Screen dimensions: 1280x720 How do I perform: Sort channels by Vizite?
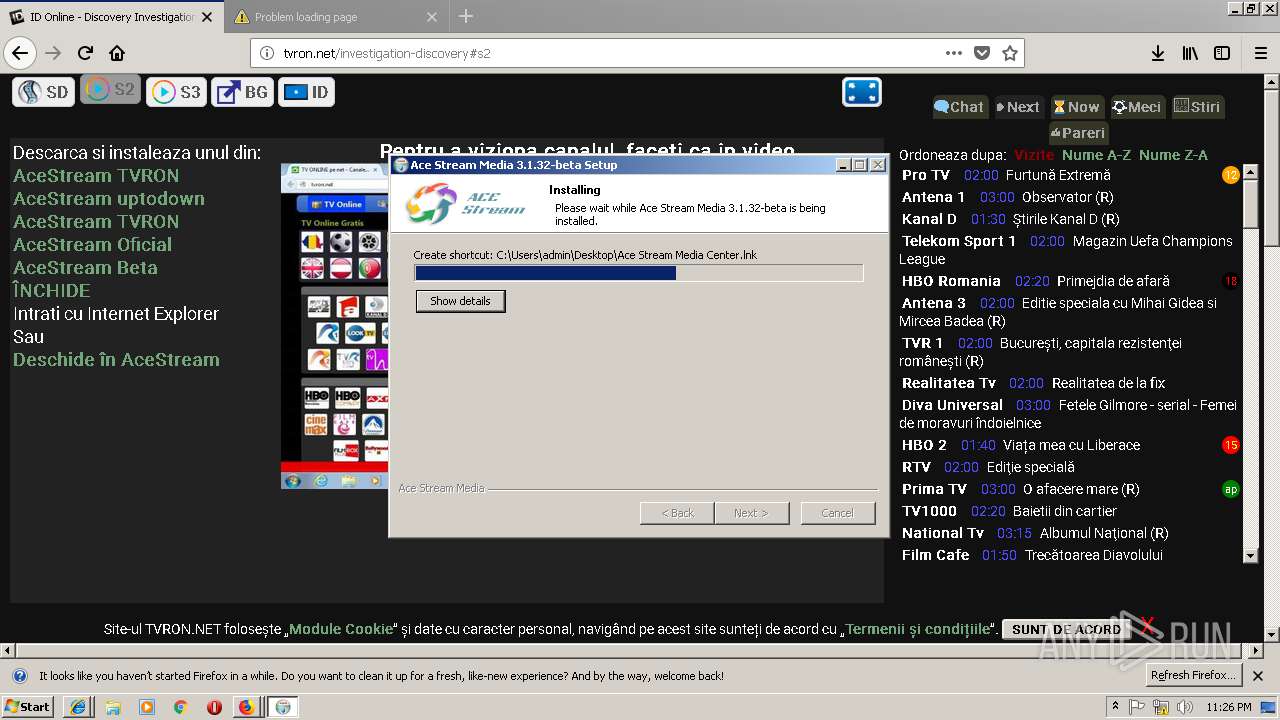coord(1034,155)
